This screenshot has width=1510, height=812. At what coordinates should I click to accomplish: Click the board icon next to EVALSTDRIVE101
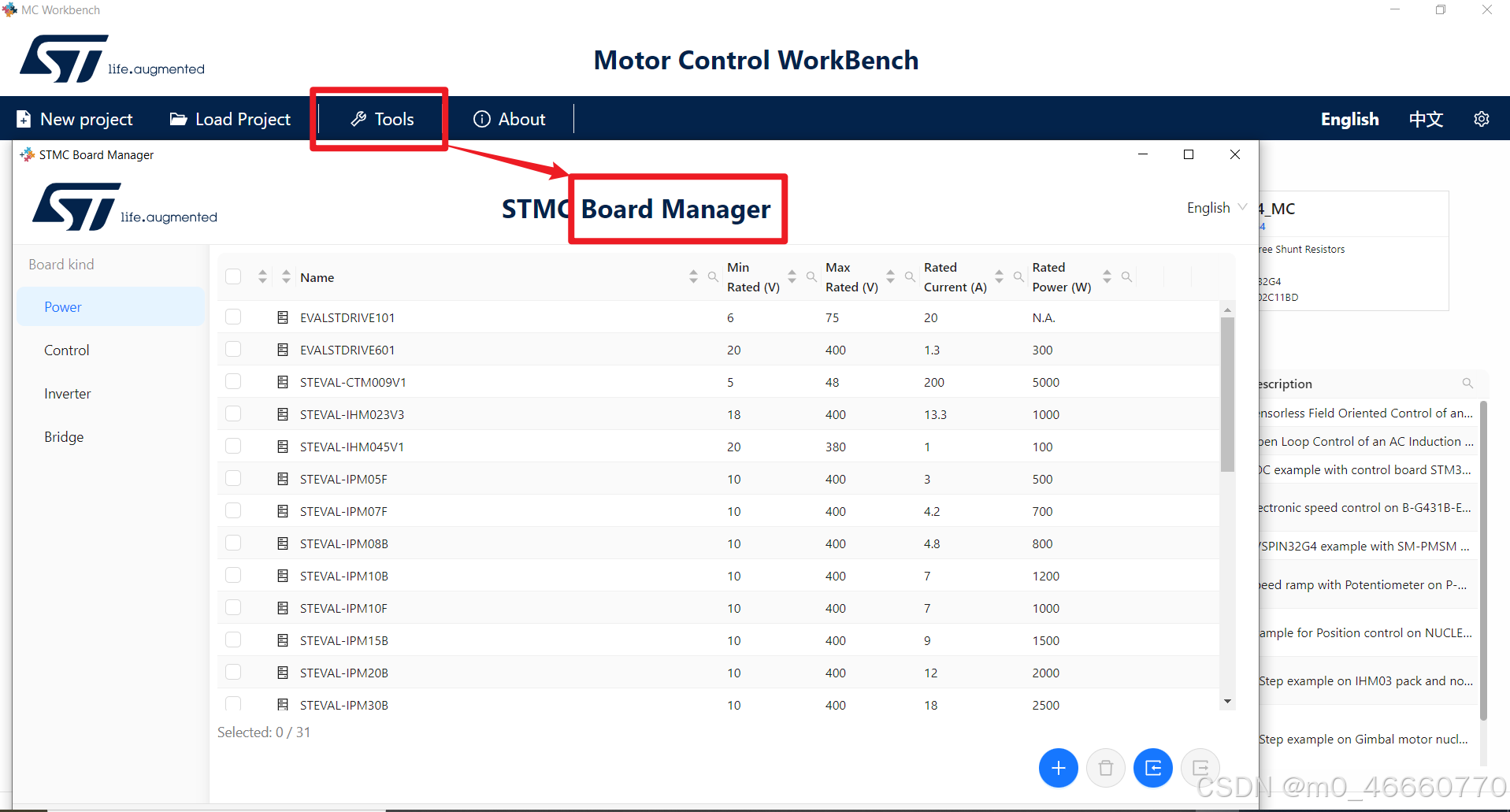(x=283, y=317)
